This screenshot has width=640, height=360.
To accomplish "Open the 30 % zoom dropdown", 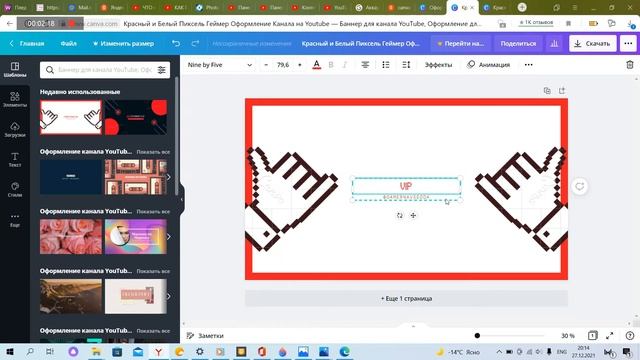I will pyautogui.click(x=568, y=336).
